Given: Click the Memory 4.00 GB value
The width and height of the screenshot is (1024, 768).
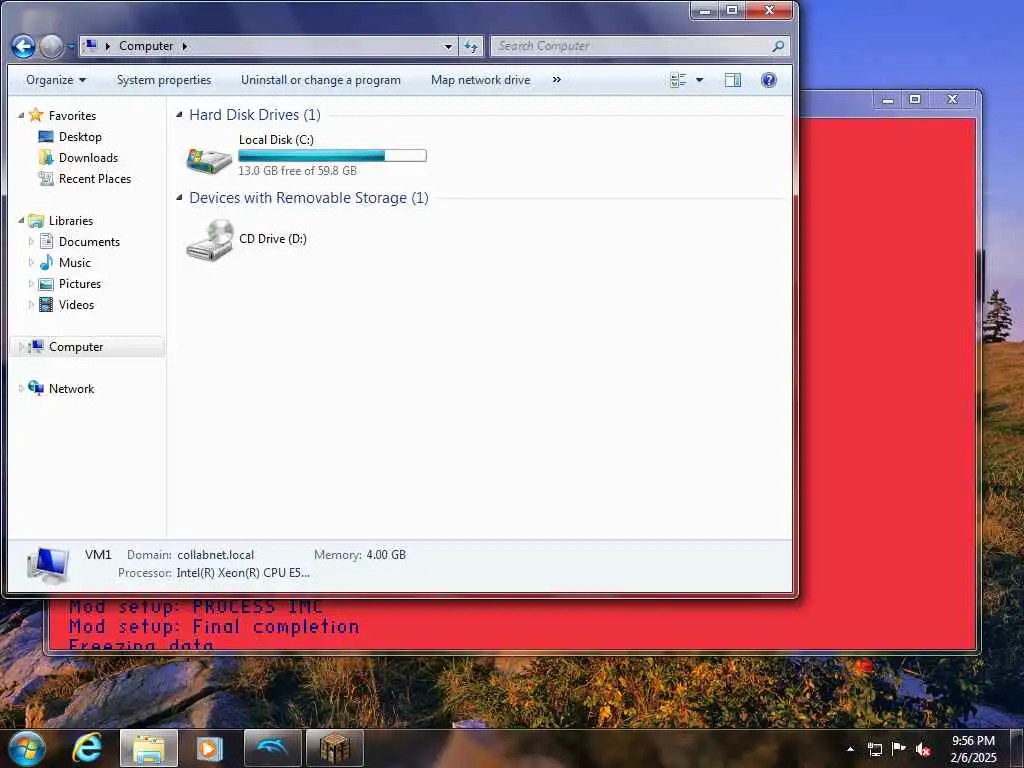Looking at the screenshot, I should [x=386, y=555].
